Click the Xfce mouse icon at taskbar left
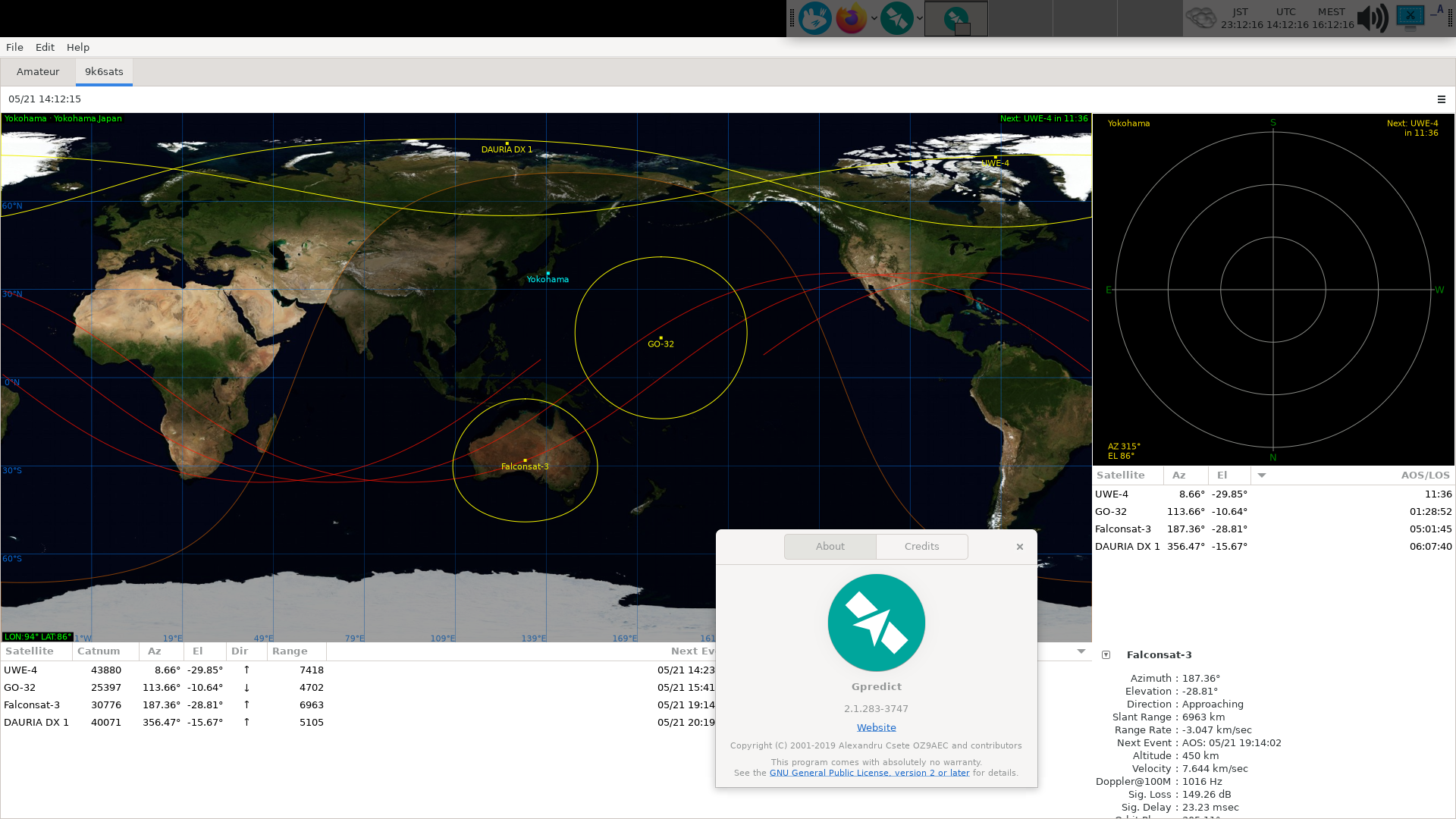The height and width of the screenshot is (819, 1456). pos(815,18)
